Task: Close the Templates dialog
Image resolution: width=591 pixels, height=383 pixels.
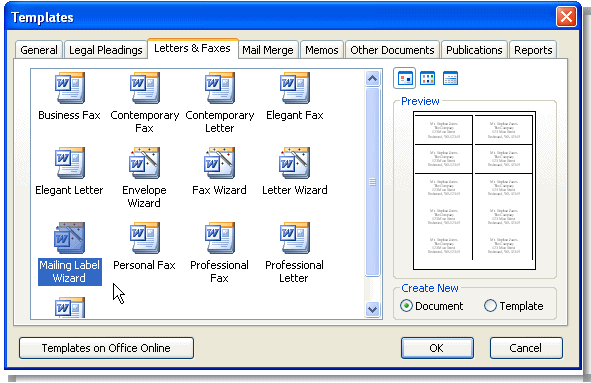Action: point(566,17)
